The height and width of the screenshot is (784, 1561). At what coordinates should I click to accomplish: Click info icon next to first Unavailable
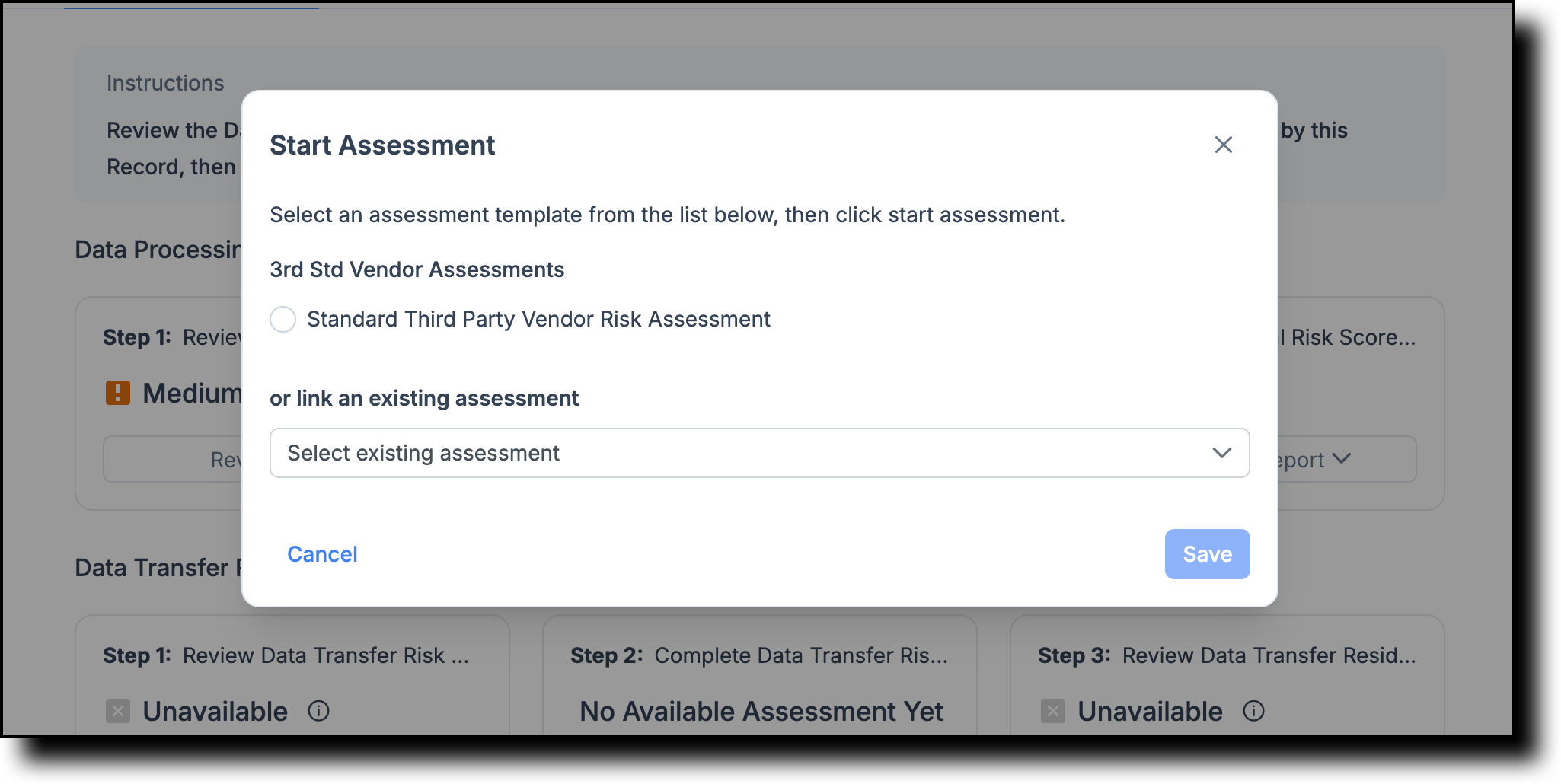tap(318, 711)
